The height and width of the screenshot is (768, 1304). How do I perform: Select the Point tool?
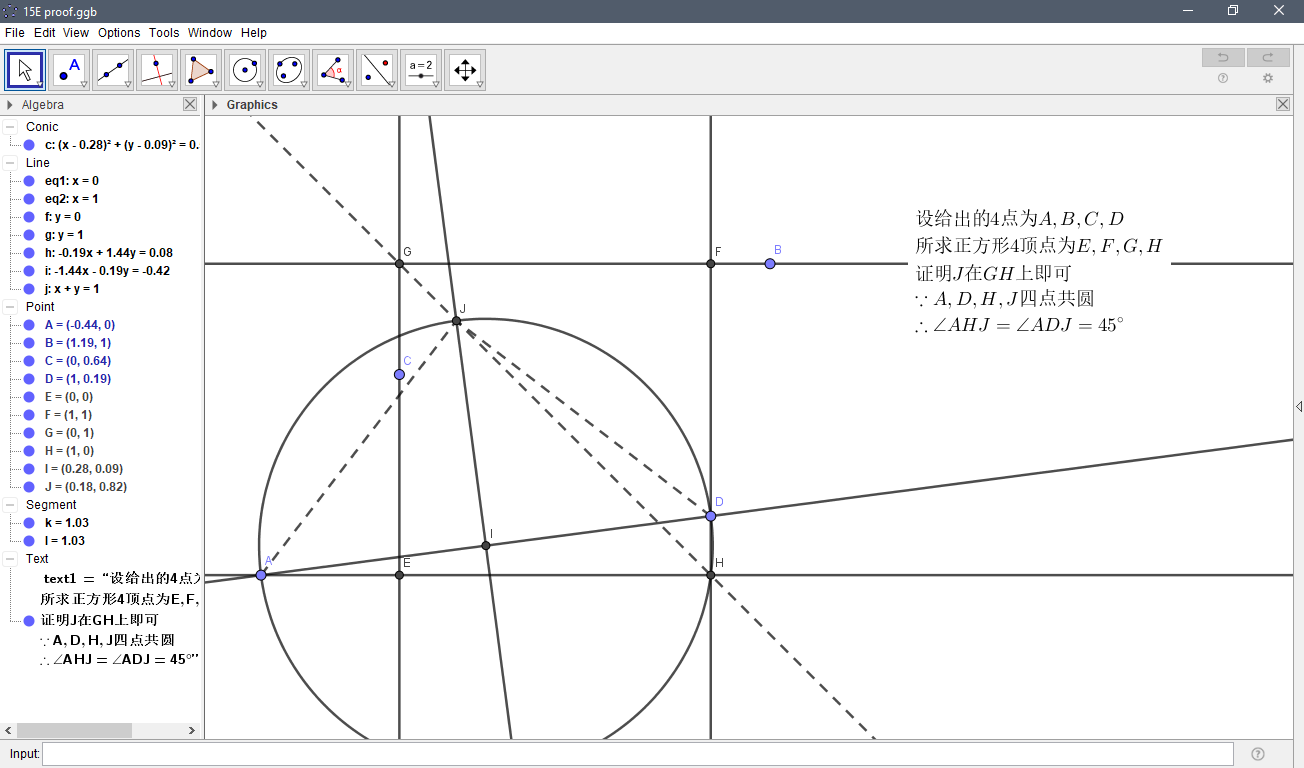68,69
